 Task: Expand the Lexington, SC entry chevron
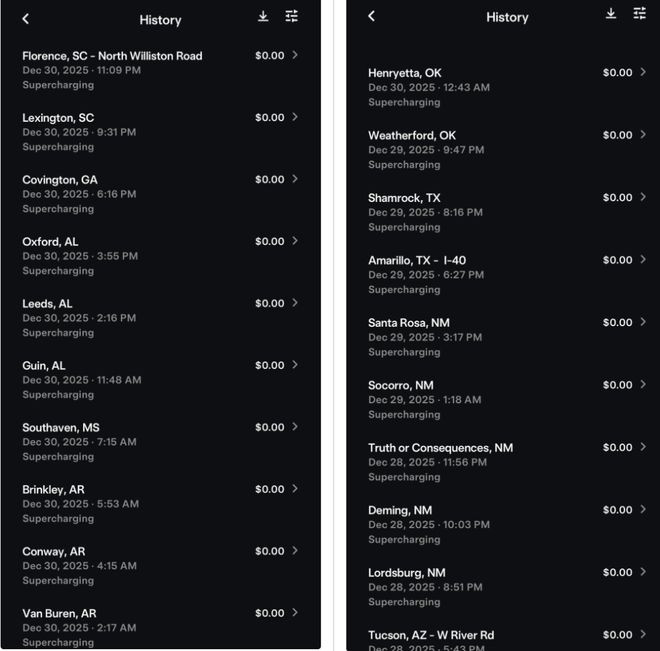pyautogui.click(x=295, y=117)
